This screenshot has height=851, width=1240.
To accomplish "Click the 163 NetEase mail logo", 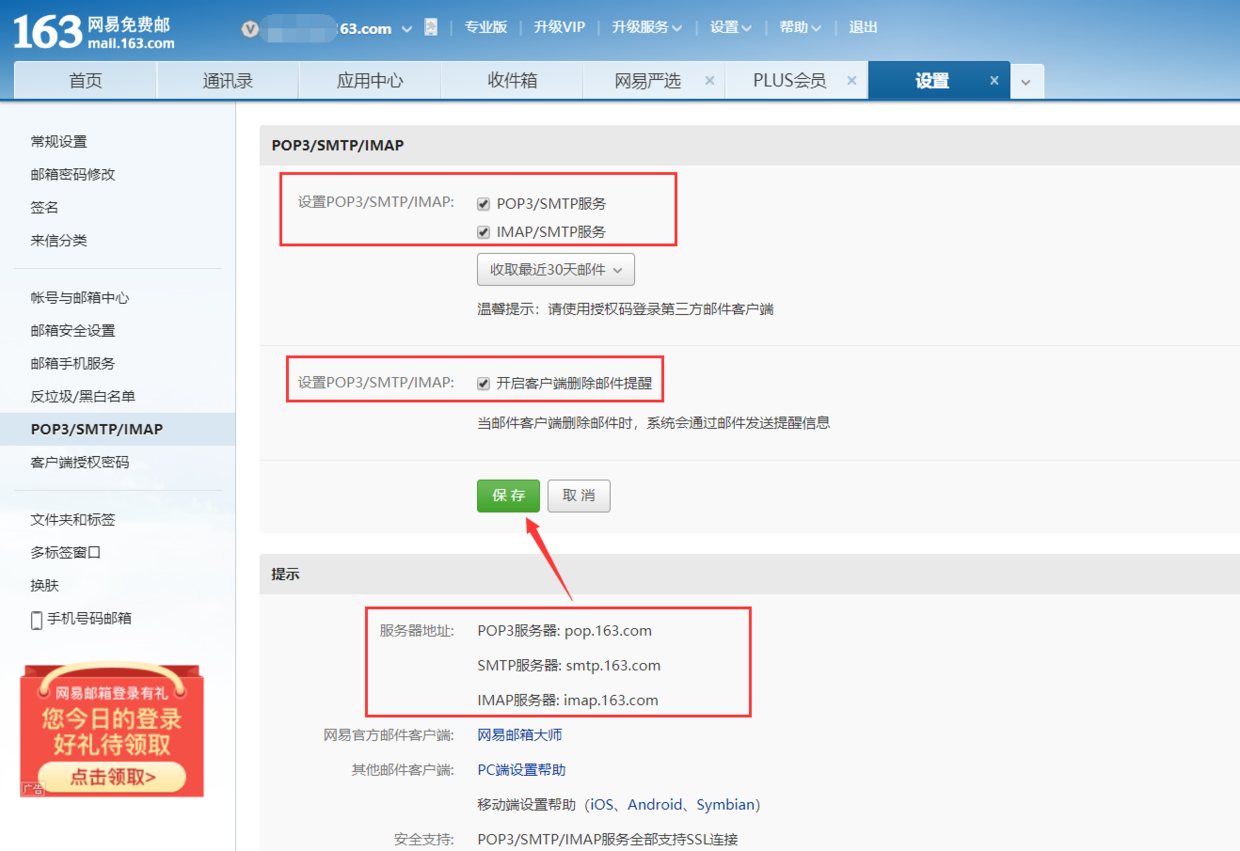I will [93, 31].
